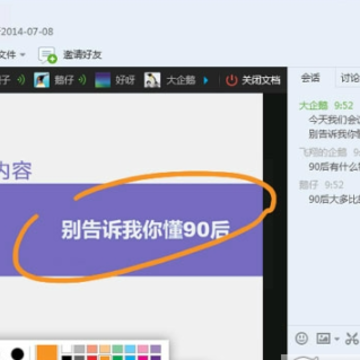Viewport: 360px width, 360px height.
Task: Select the 鹅仔 penguin avatar in participant bar
Action: [42, 80]
